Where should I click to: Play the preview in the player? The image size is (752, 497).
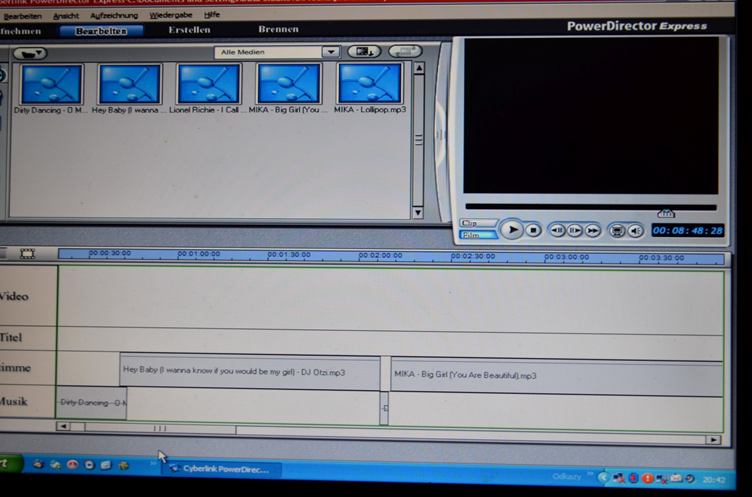pyautogui.click(x=512, y=230)
